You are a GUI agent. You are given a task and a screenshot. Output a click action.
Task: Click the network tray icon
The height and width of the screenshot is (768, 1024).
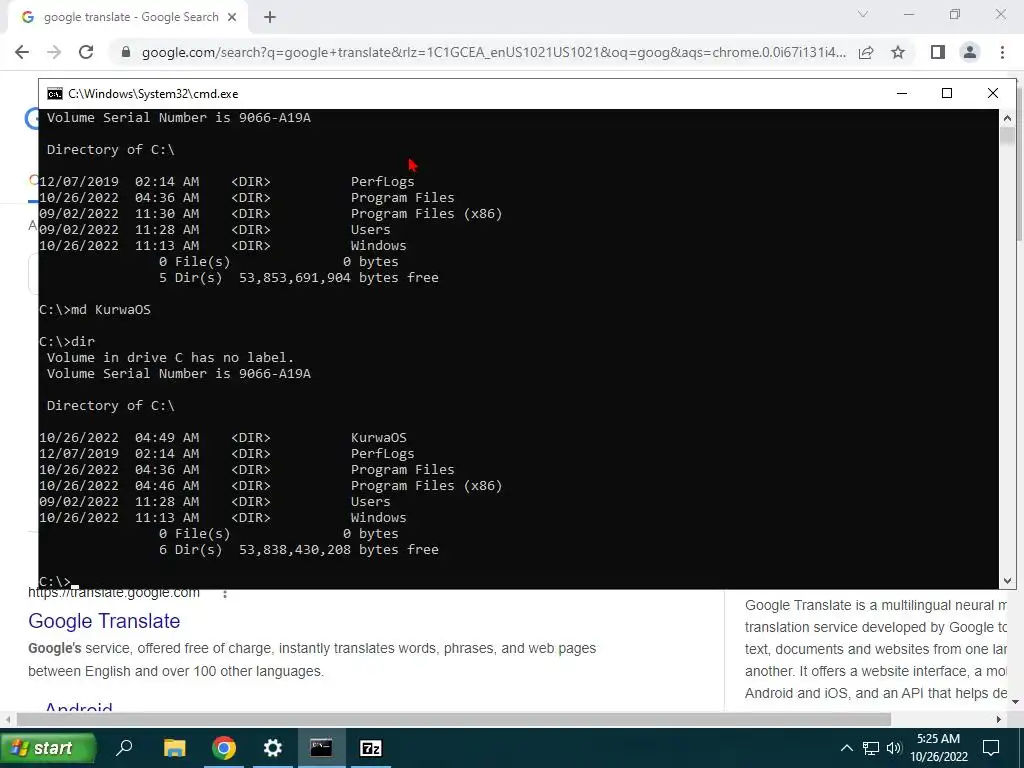(871, 748)
